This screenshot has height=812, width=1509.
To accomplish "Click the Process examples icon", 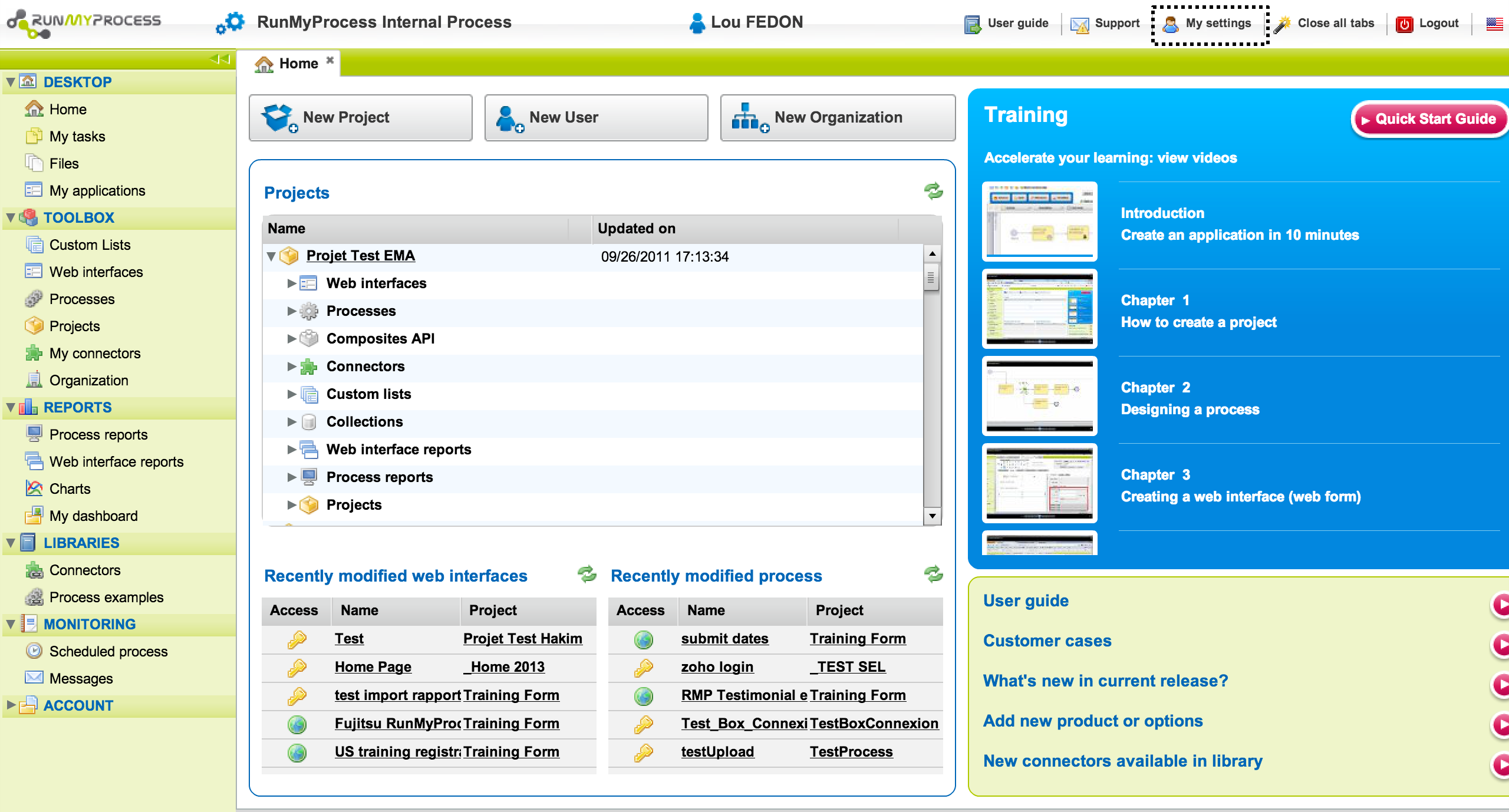I will point(34,597).
